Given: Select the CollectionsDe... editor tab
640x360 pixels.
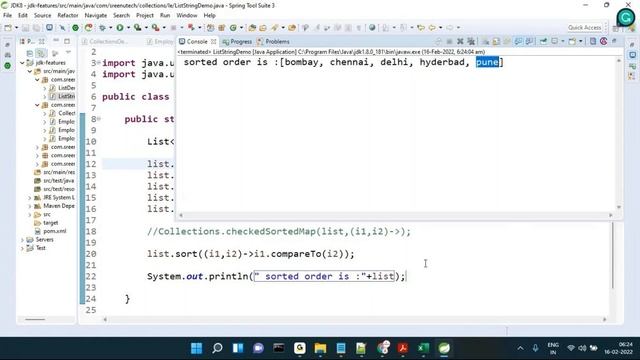Looking at the screenshot, I should pos(104,42).
